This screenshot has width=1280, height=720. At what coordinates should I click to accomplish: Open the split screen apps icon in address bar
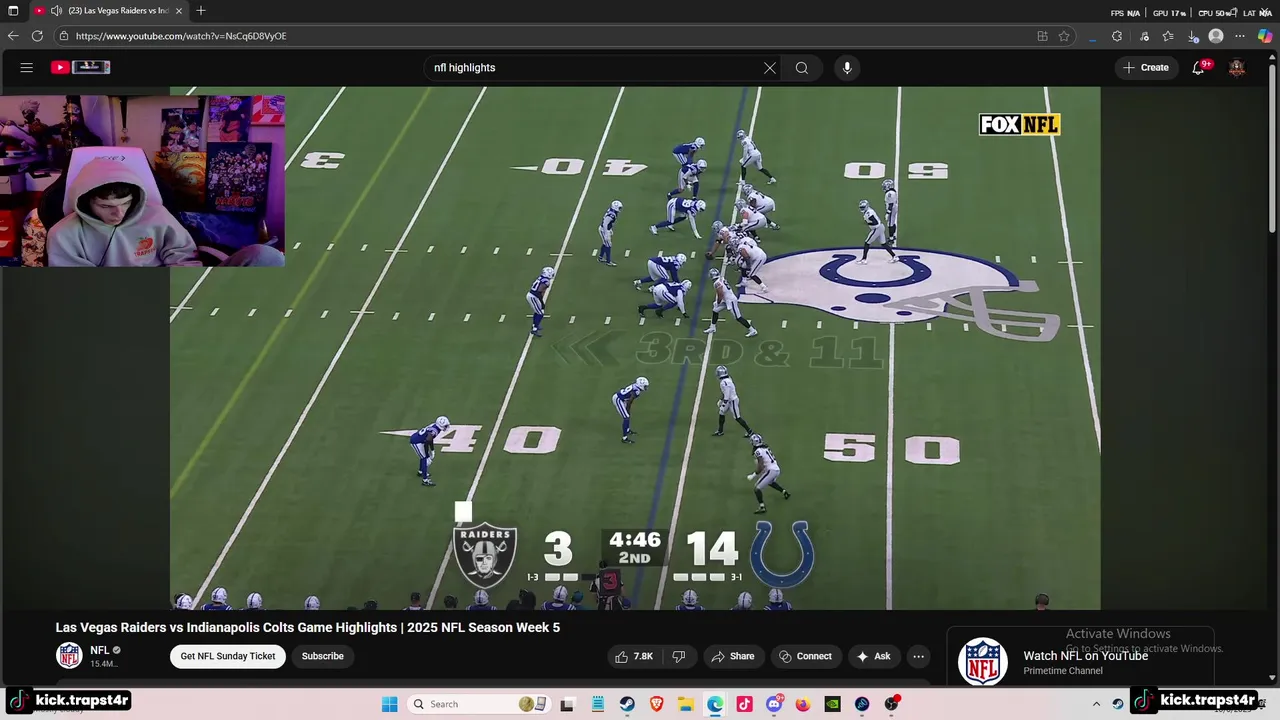(1042, 36)
